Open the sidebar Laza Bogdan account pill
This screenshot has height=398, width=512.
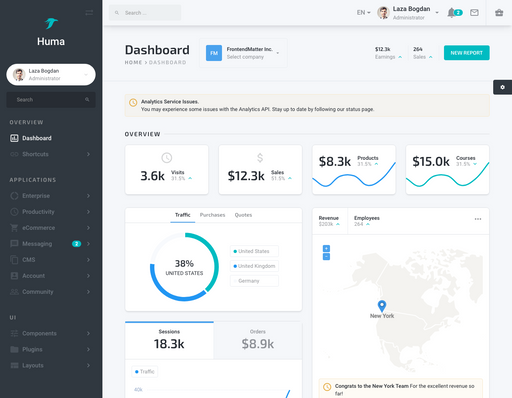click(51, 74)
